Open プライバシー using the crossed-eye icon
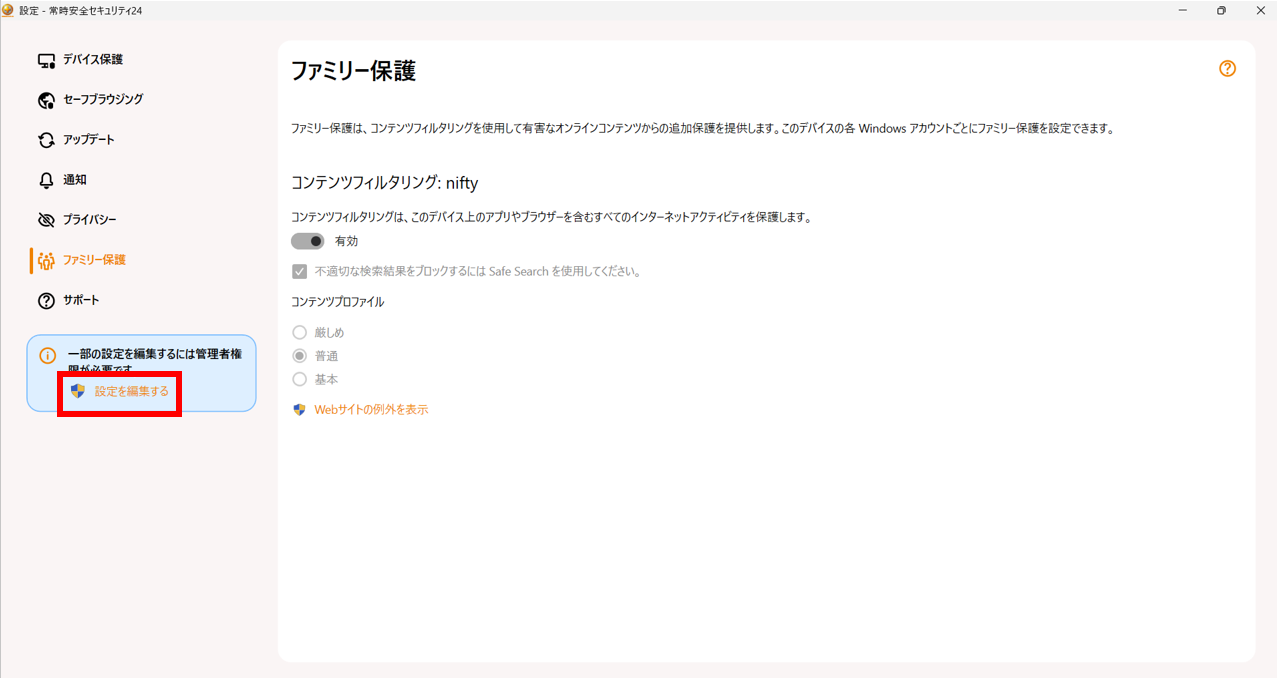 (x=44, y=219)
